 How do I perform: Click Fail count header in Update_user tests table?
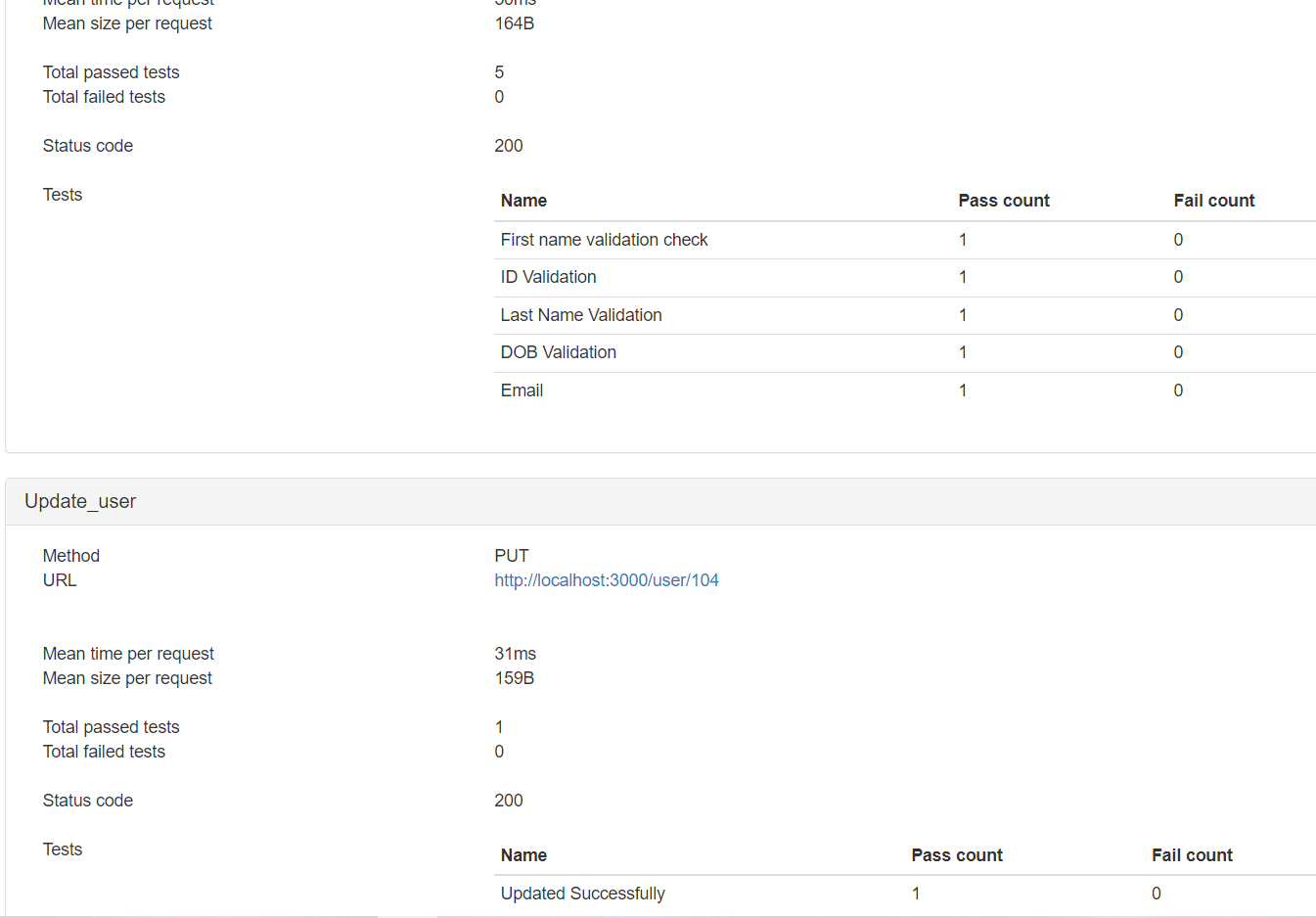coord(1192,855)
